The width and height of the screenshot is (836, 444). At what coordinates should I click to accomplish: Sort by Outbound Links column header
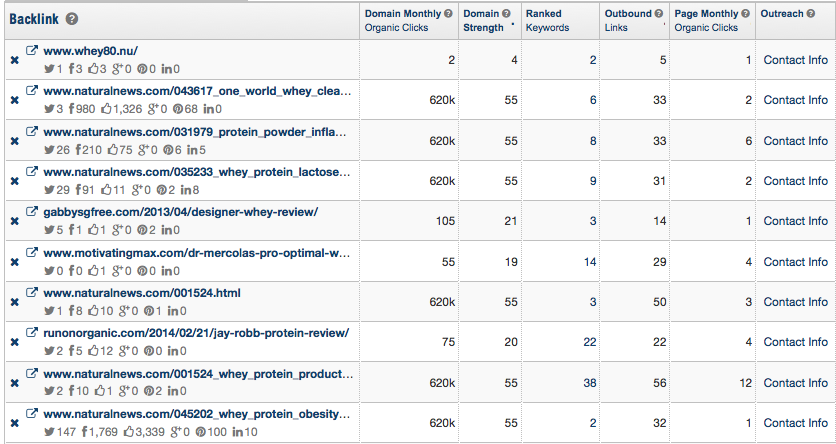[628, 21]
